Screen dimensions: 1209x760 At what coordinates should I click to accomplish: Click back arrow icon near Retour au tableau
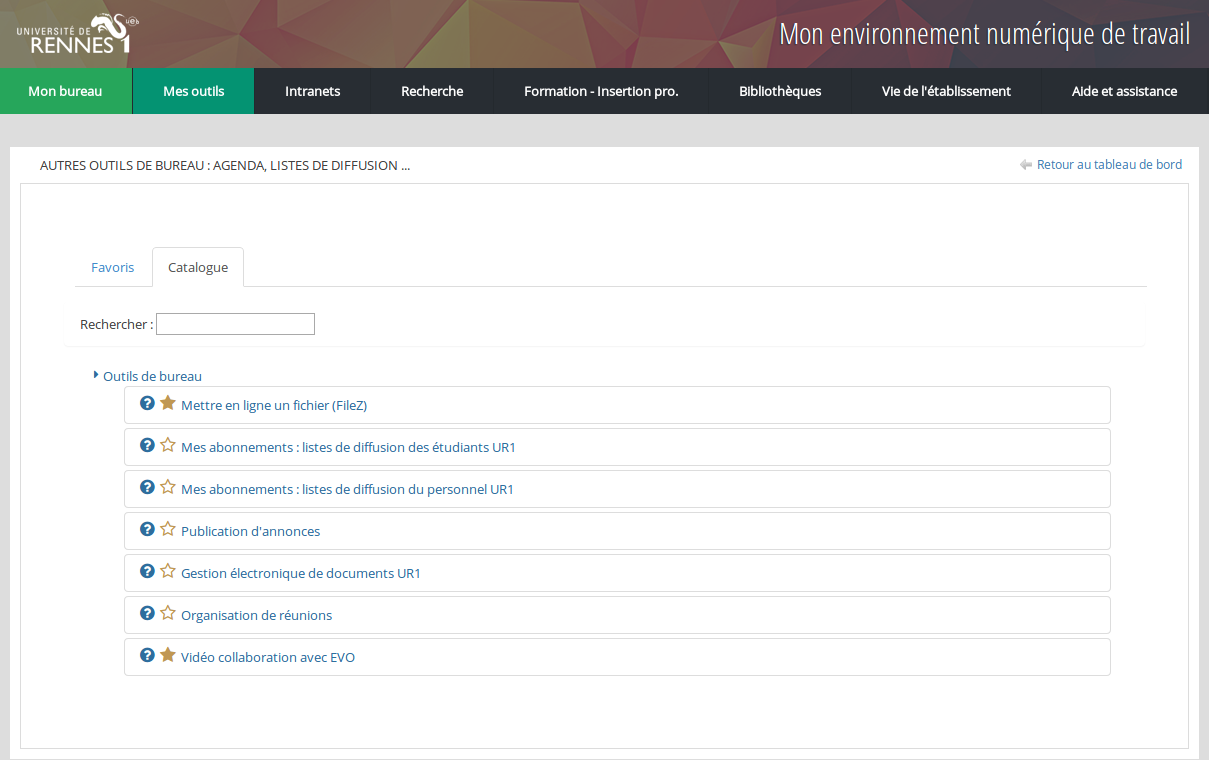tap(1025, 165)
